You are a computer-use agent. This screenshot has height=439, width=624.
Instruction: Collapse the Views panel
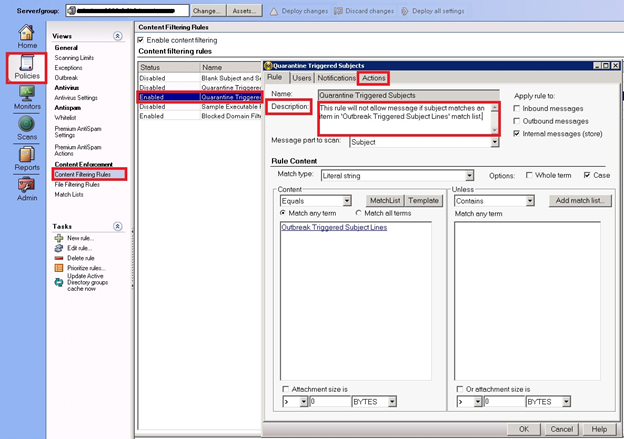tap(118, 34)
